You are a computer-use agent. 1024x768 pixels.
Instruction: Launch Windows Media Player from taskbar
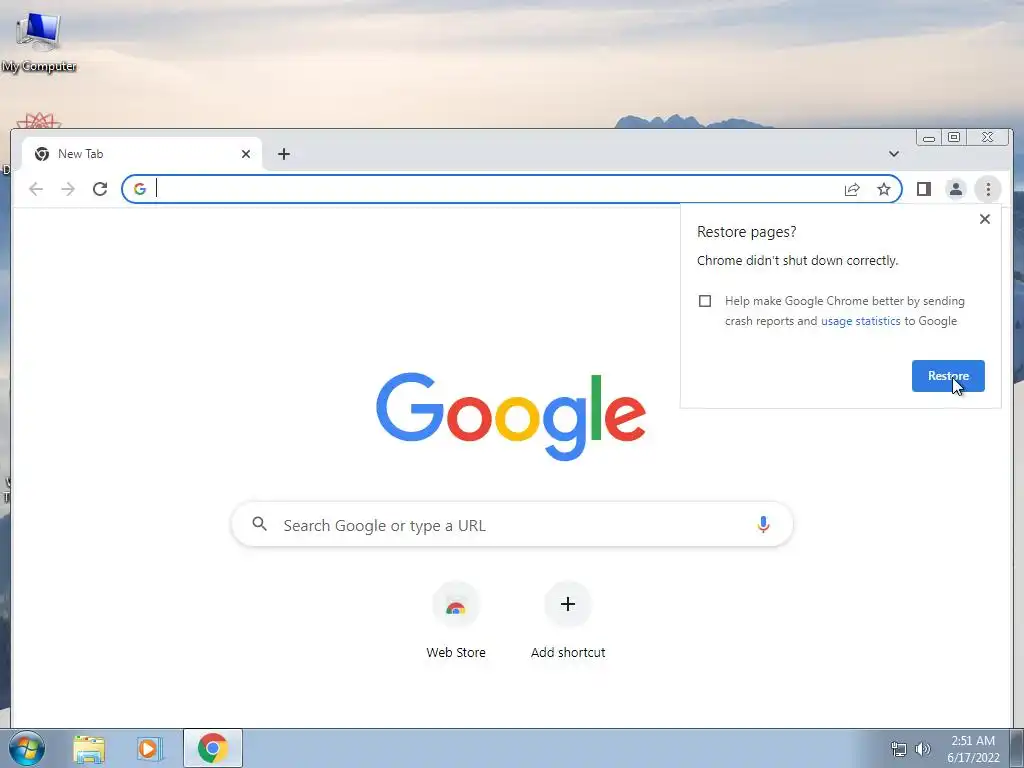pyautogui.click(x=149, y=748)
